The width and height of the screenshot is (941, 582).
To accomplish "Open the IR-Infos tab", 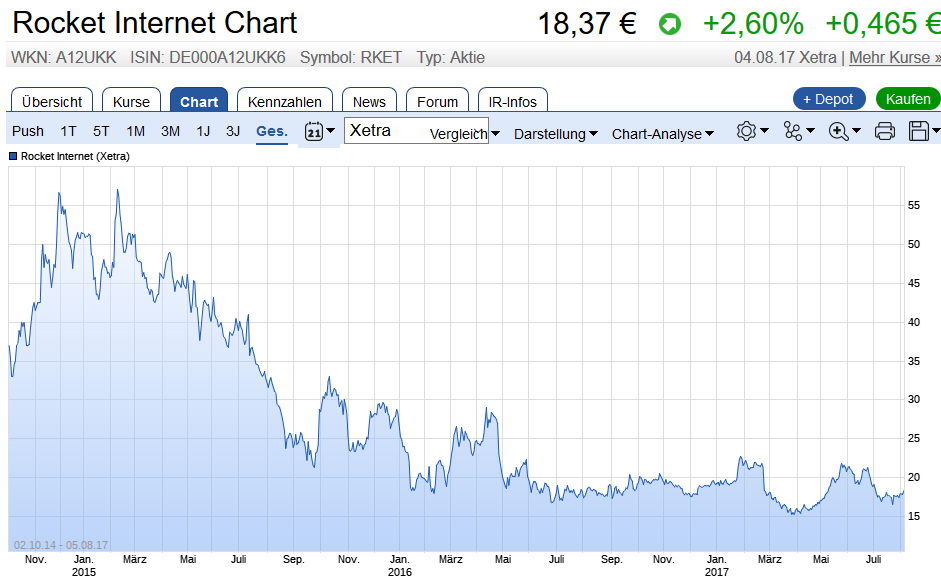I will click(x=513, y=101).
